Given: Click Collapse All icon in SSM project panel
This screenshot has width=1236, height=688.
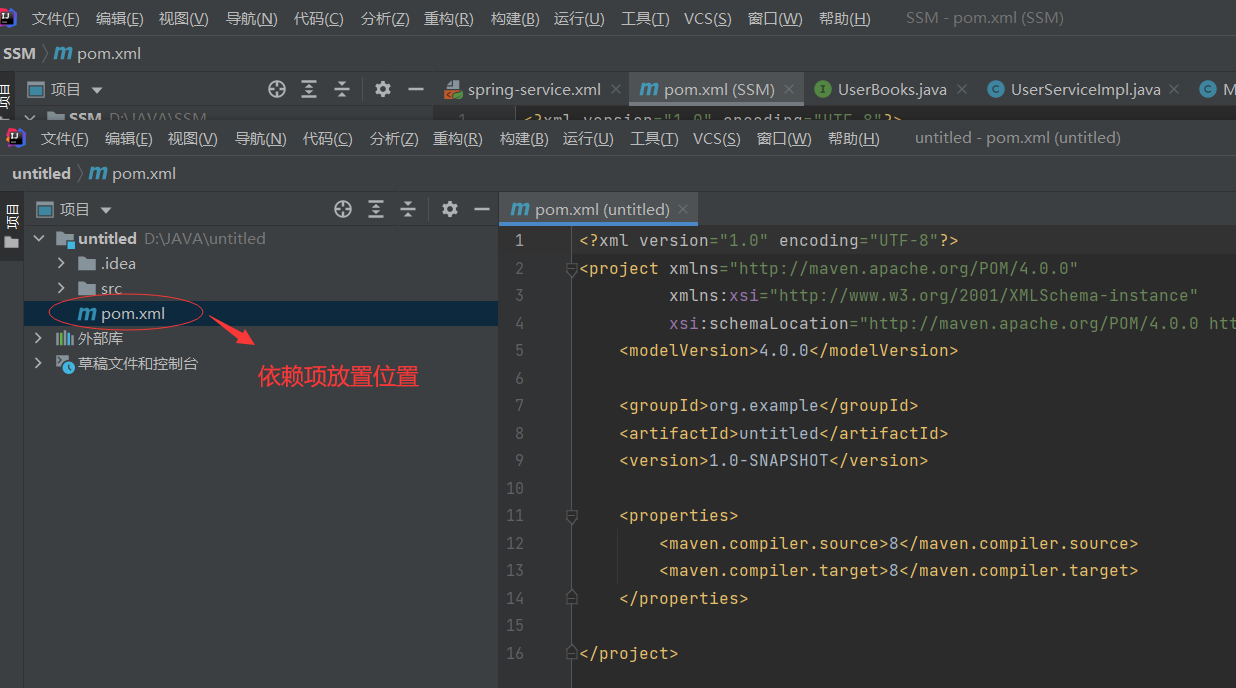Looking at the screenshot, I should 342,89.
